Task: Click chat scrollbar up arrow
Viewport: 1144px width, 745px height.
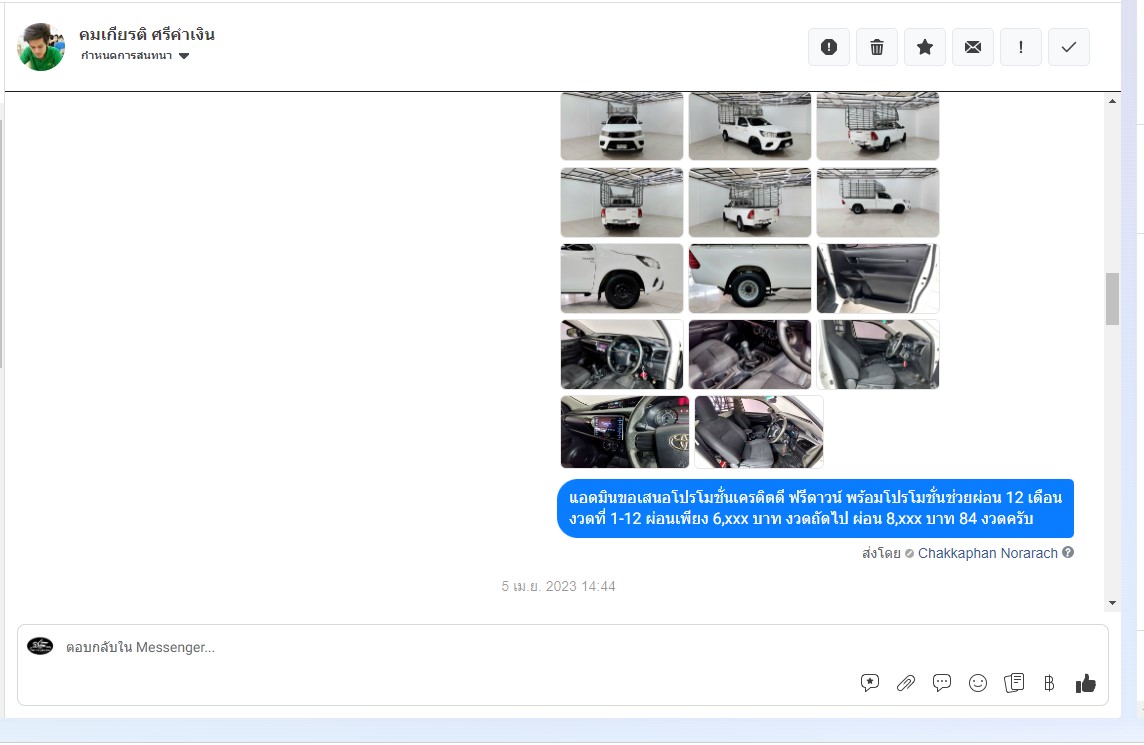Action: tap(1112, 101)
